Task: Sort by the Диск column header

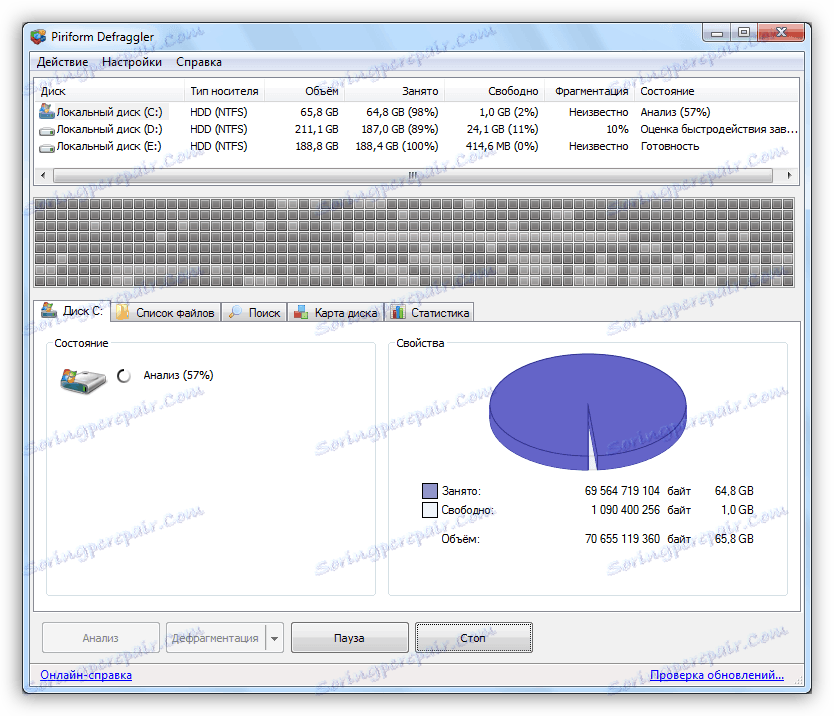Action: pos(110,91)
